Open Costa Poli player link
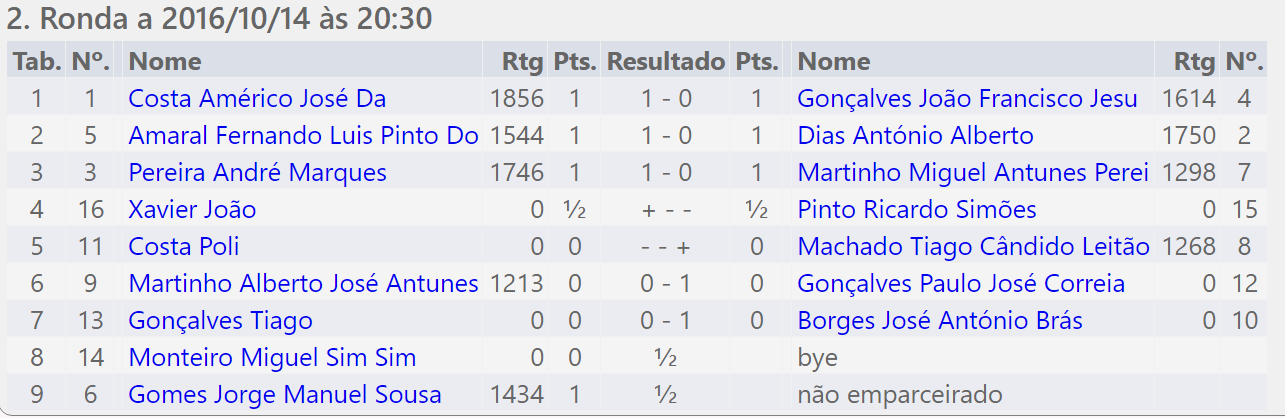 coord(184,247)
